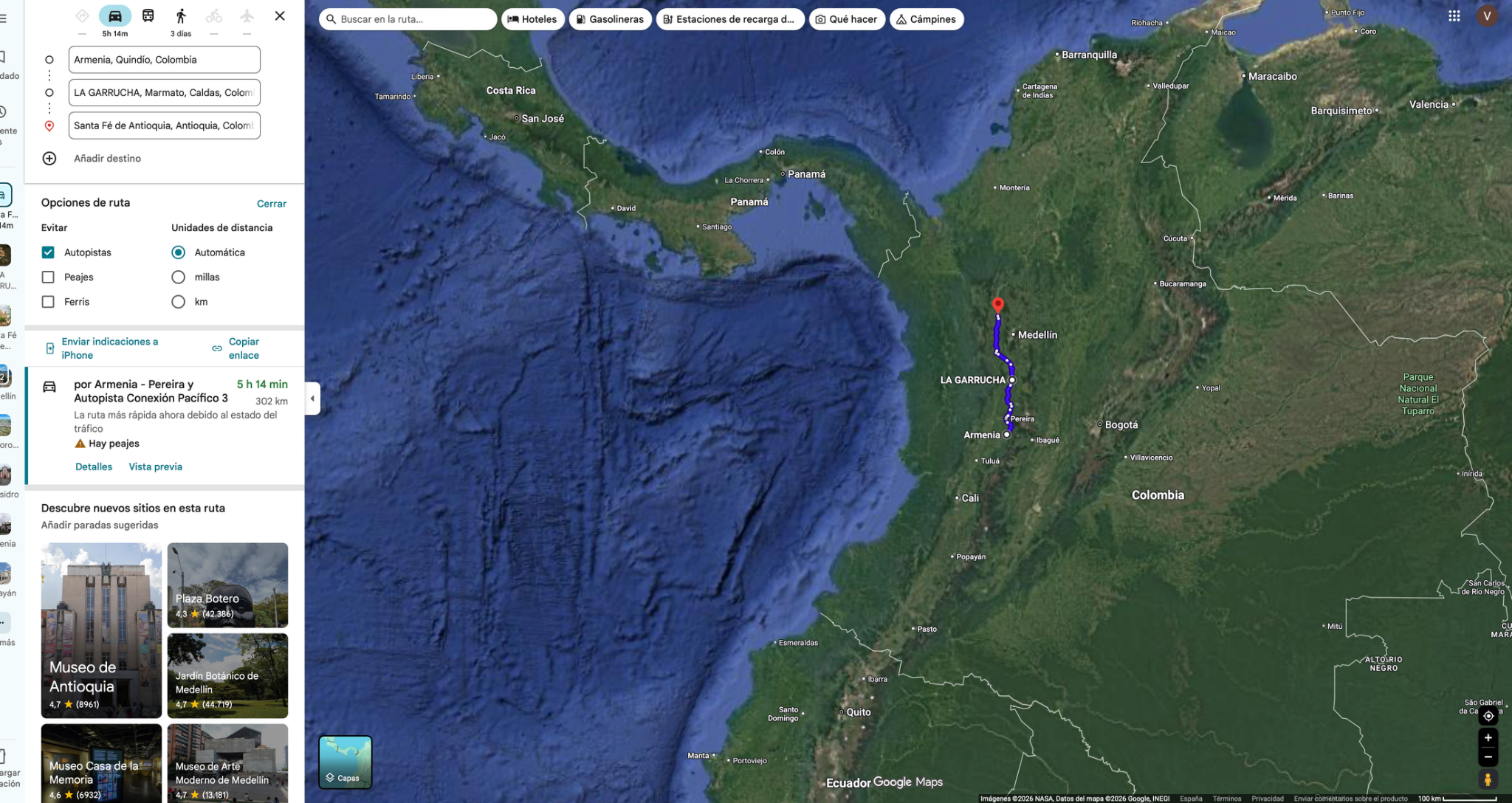Screen dimensions: 1512x803
Task: Open the account avatar V
Action: coord(1487,15)
